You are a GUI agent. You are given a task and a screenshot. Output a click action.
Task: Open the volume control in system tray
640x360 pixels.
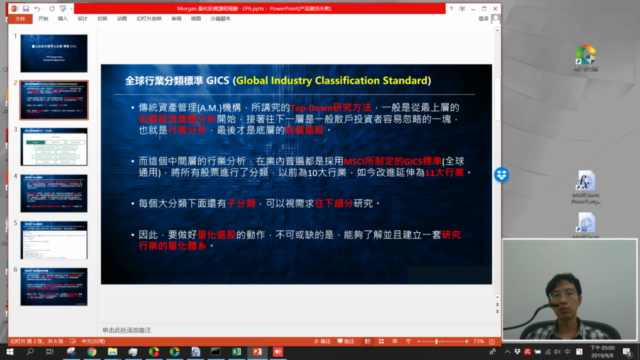(x=558, y=352)
